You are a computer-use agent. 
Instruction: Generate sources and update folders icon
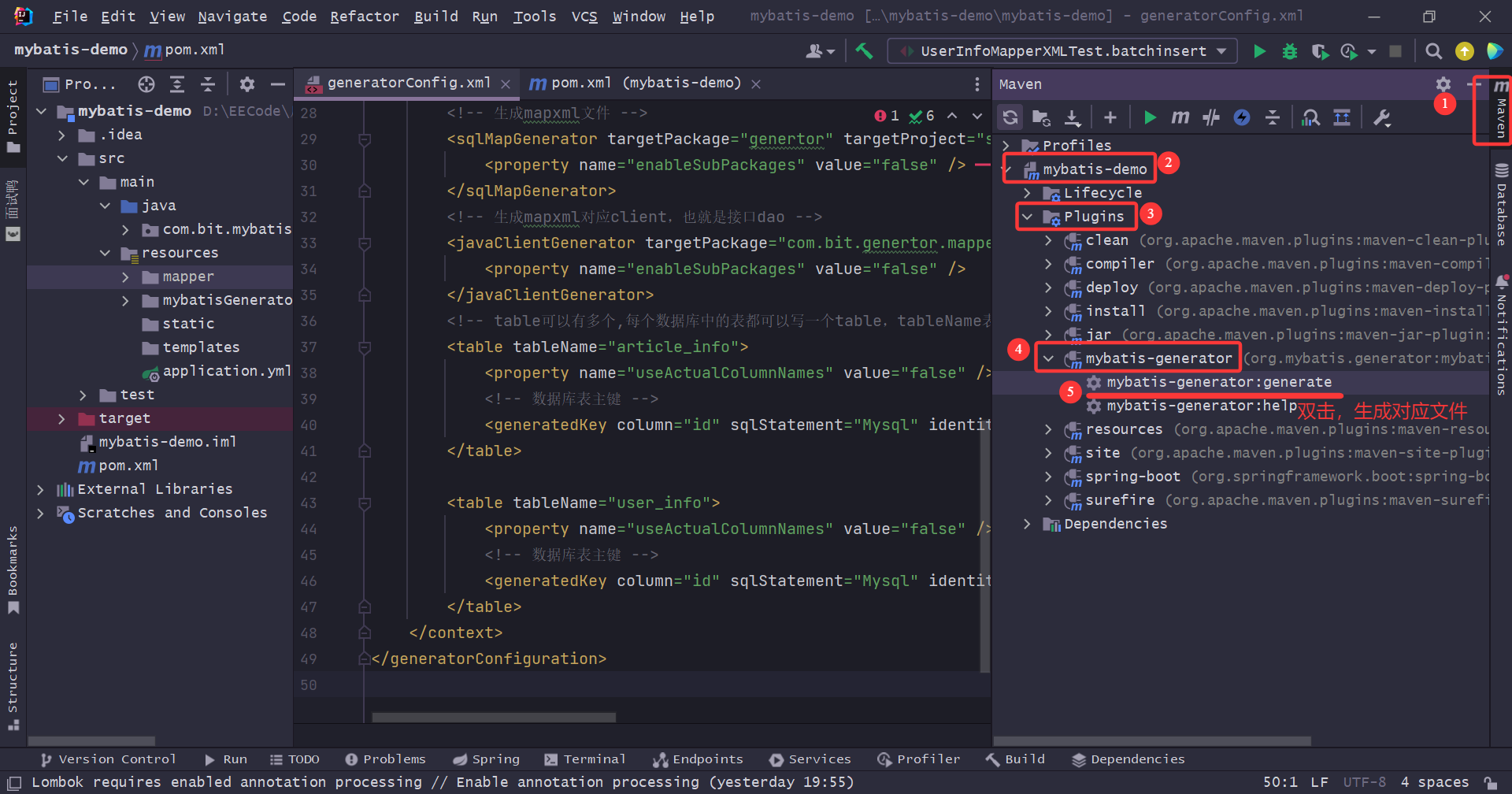pyautogui.click(x=1041, y=117)
